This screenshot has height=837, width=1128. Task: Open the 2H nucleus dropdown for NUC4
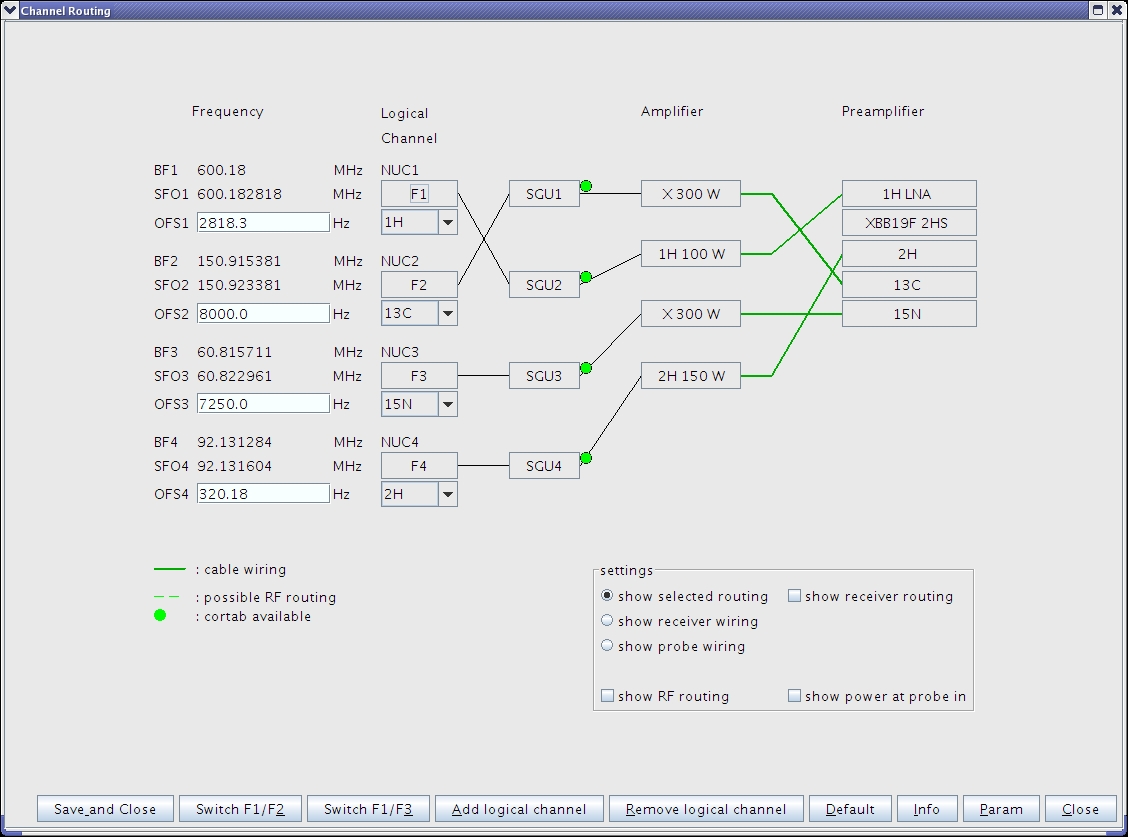pyautogui.click(x=447, y=494)
